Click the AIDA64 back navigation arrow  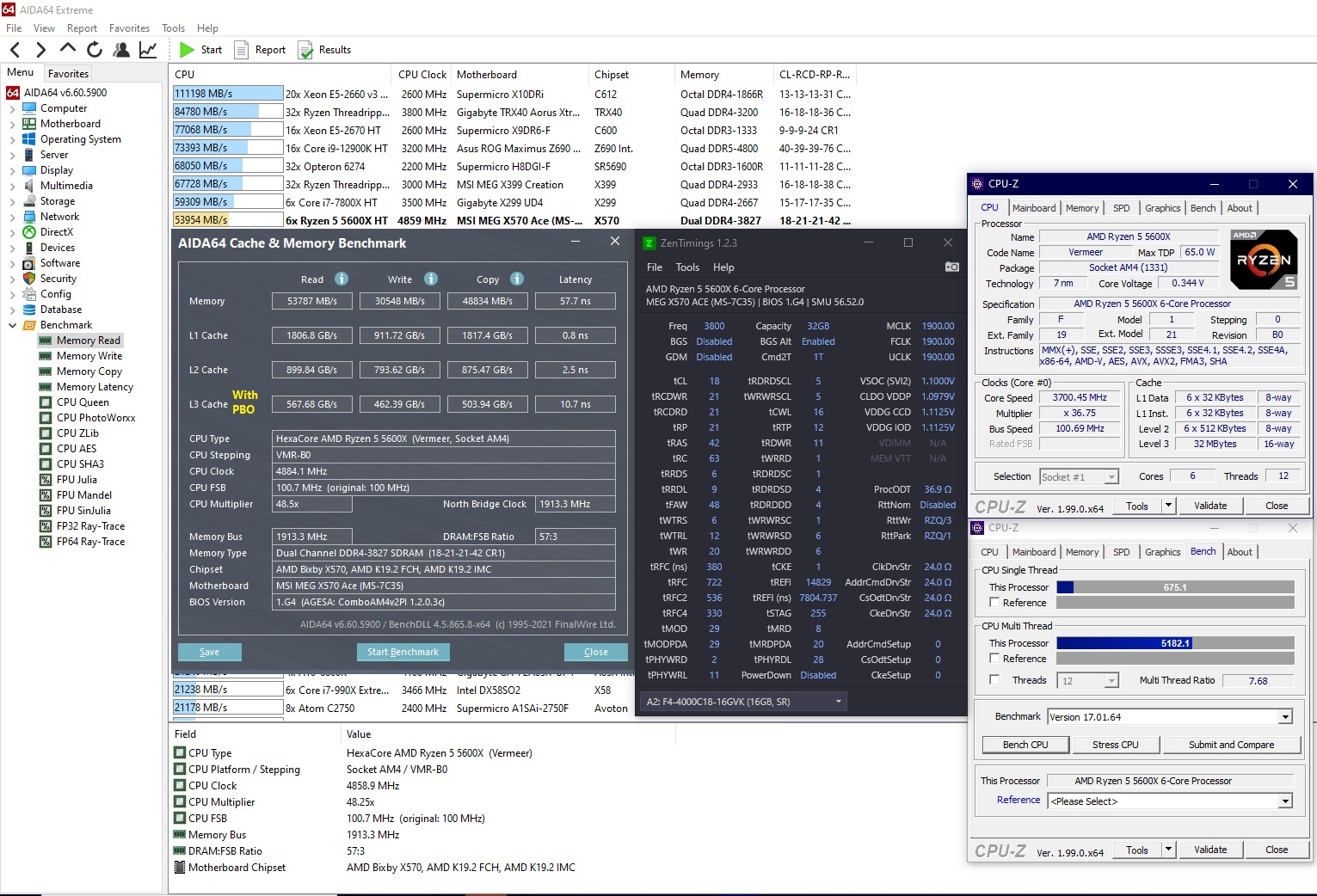15,50
